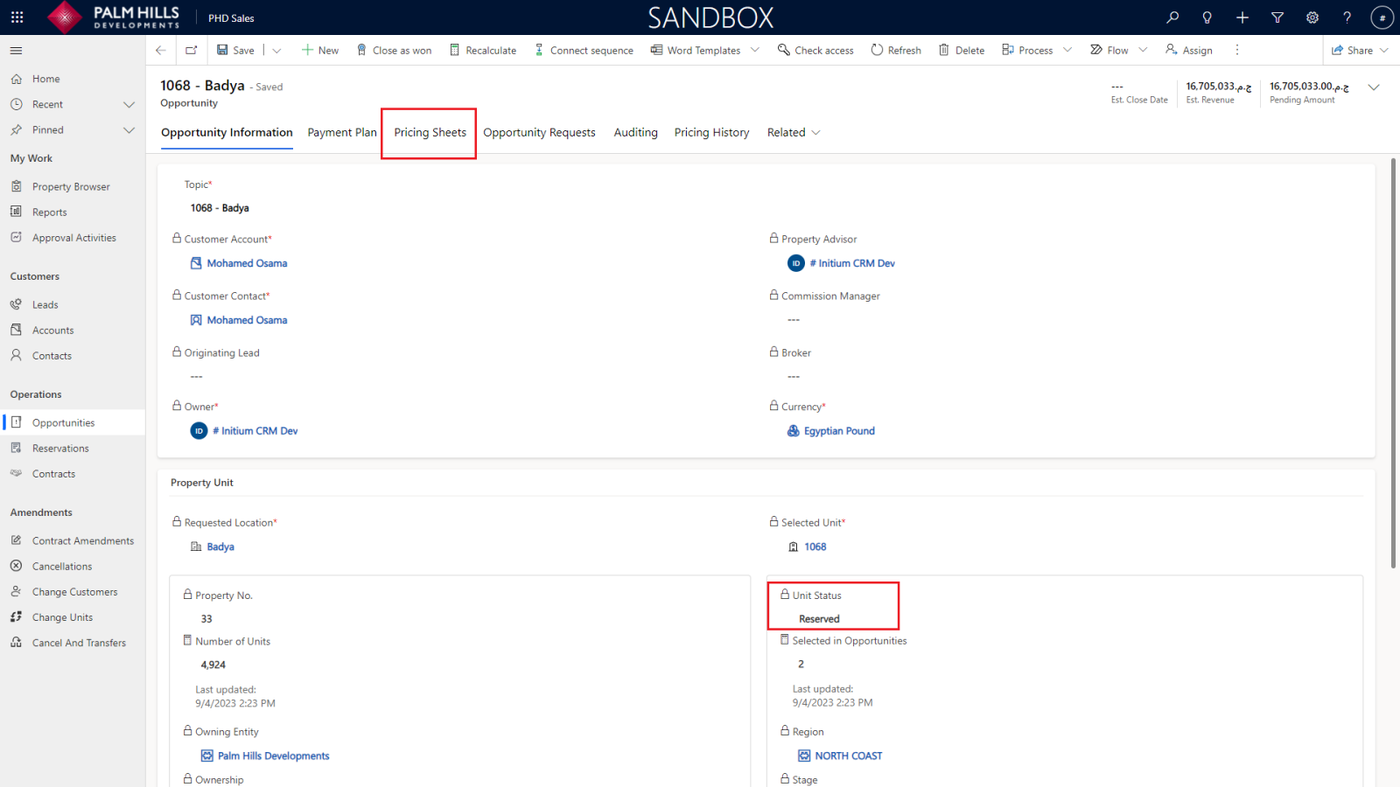Screen dimensions: 1400x787
Task: Open the app launcher waffle icon
Action: [x=17, y=17]
